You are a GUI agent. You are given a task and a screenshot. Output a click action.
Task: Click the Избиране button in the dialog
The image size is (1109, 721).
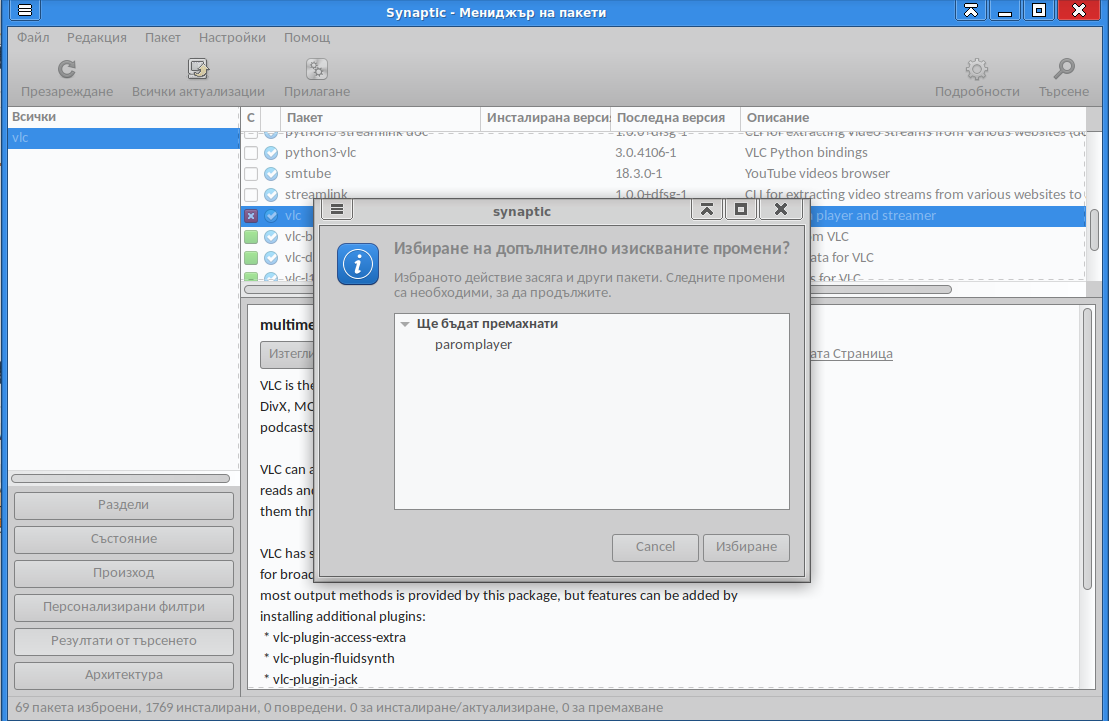746,547
